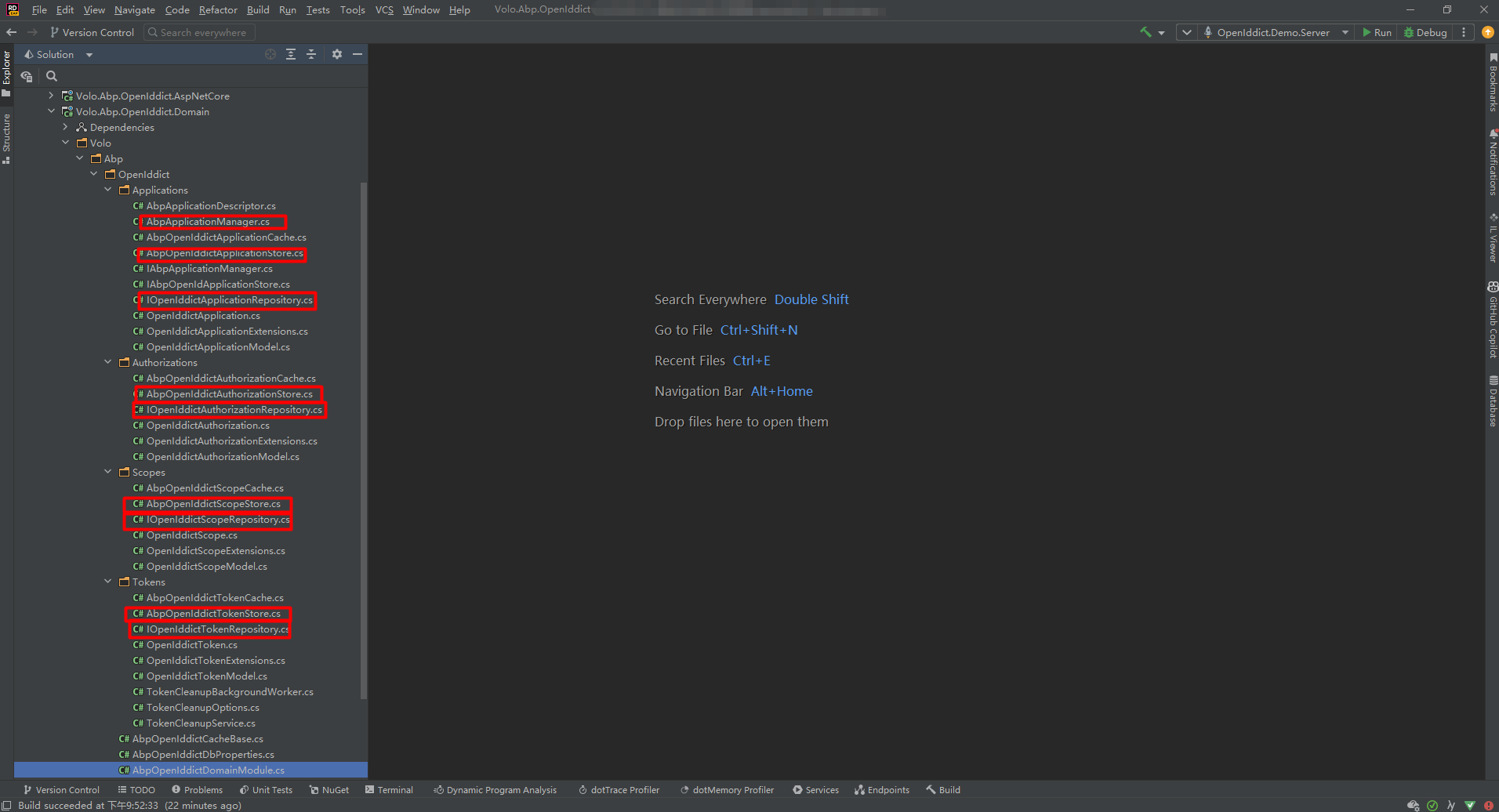Click the back navigation arrow
This screenshot has width=1499, height=812.
click(x=11, y=32)
